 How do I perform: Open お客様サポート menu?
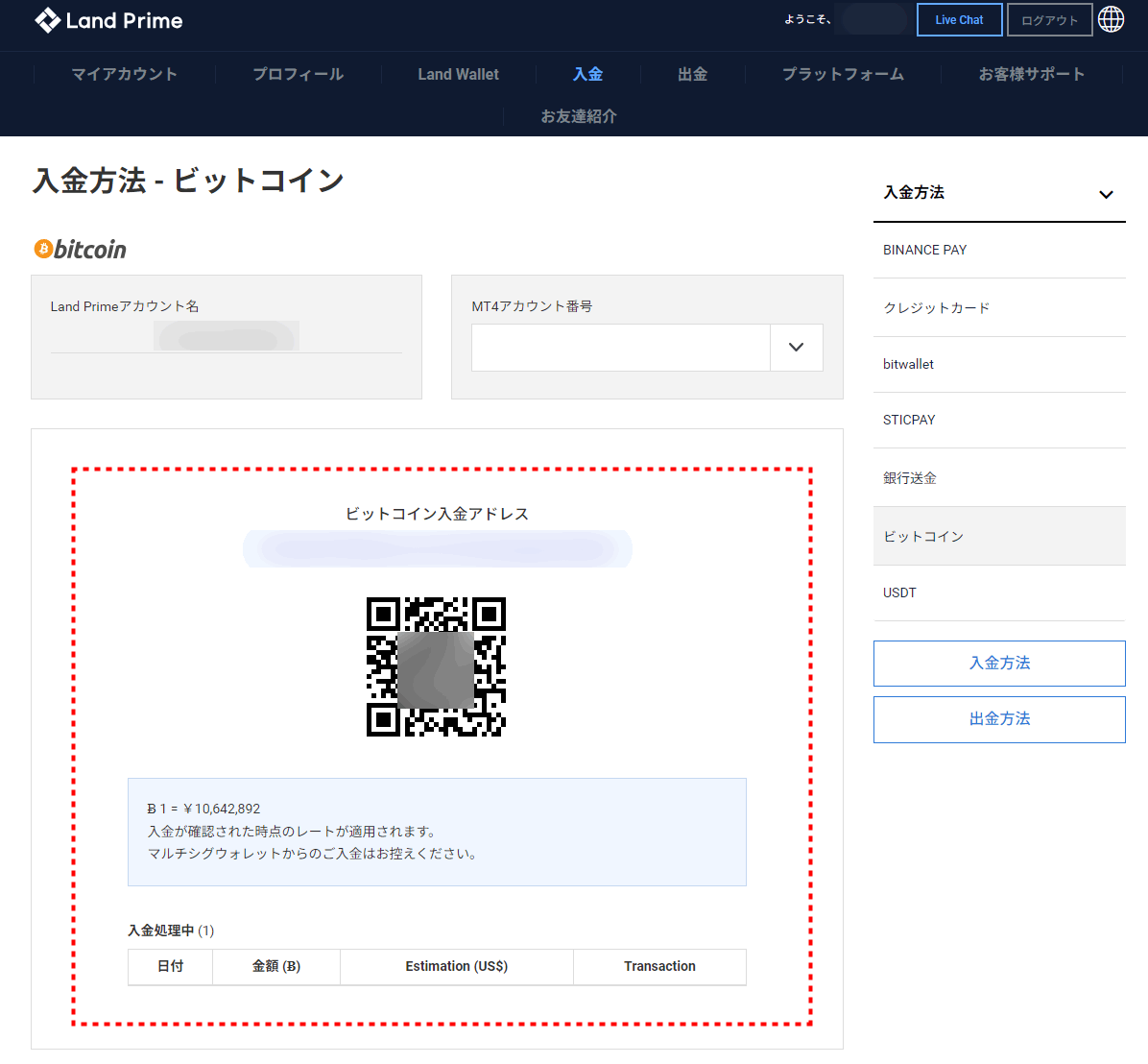pyautogui.click(x=1031, y=74)
